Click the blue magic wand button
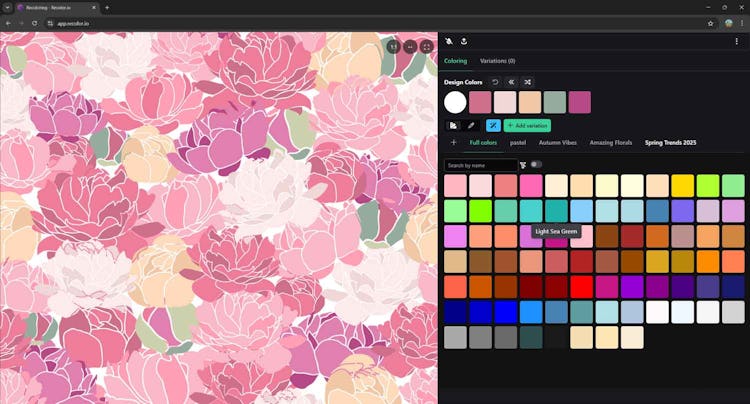 [493, 126]
